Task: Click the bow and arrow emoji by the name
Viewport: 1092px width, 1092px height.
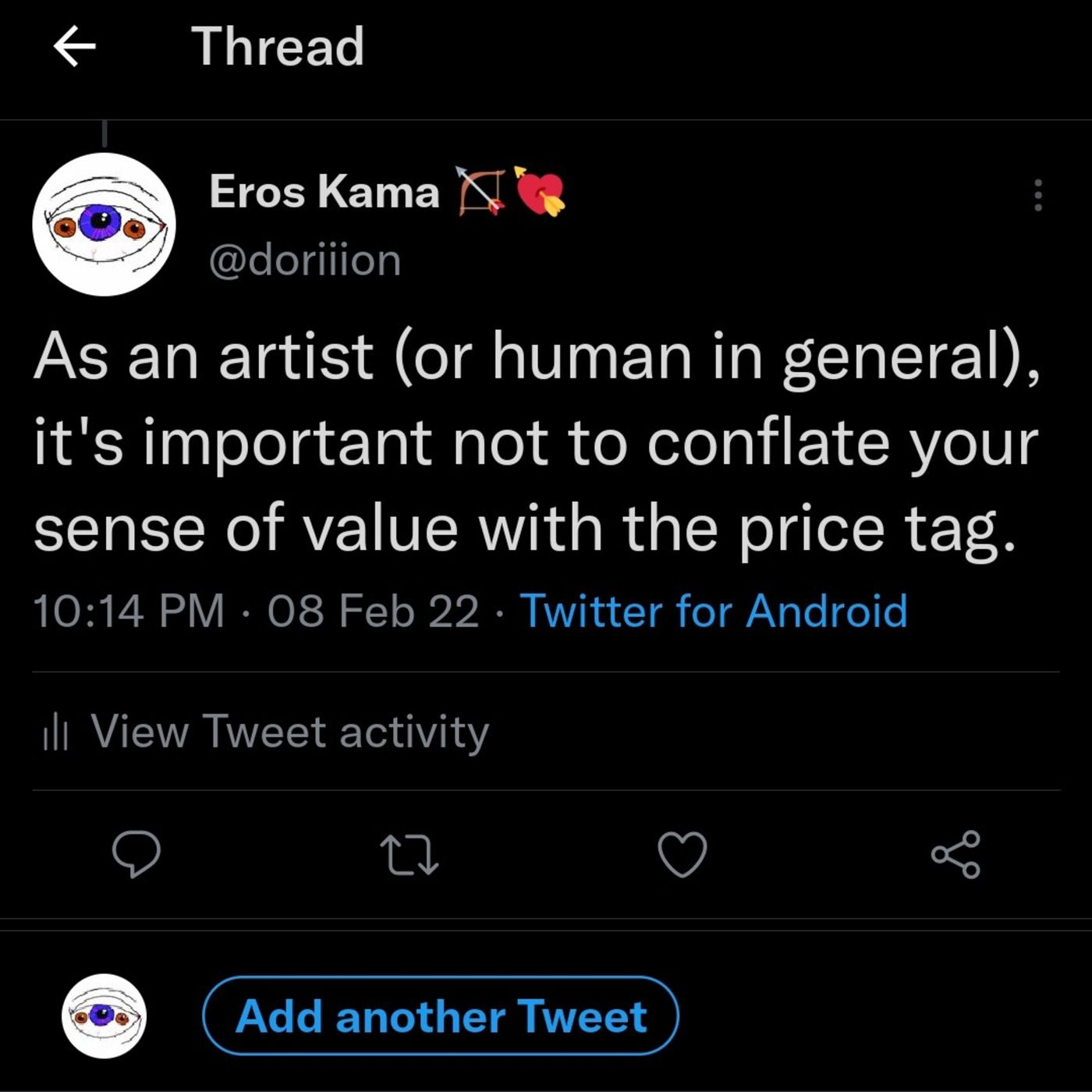Action: pyautogui.click(x=480, y=191)
